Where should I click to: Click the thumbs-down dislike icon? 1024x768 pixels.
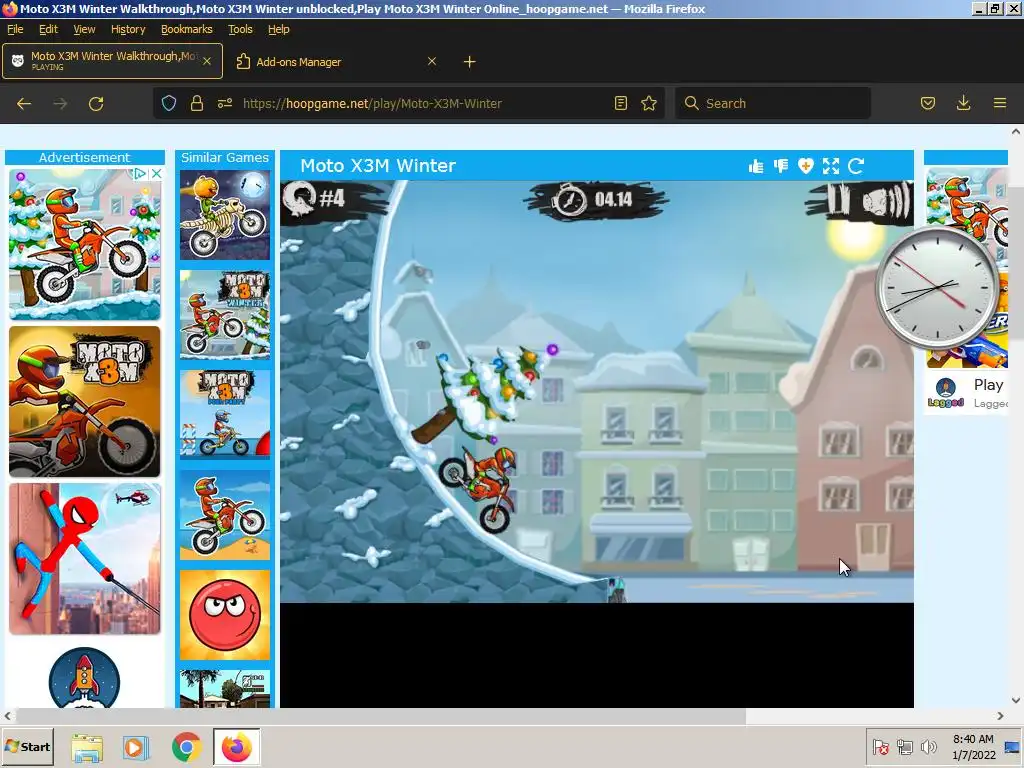click(x=781, y=166)
